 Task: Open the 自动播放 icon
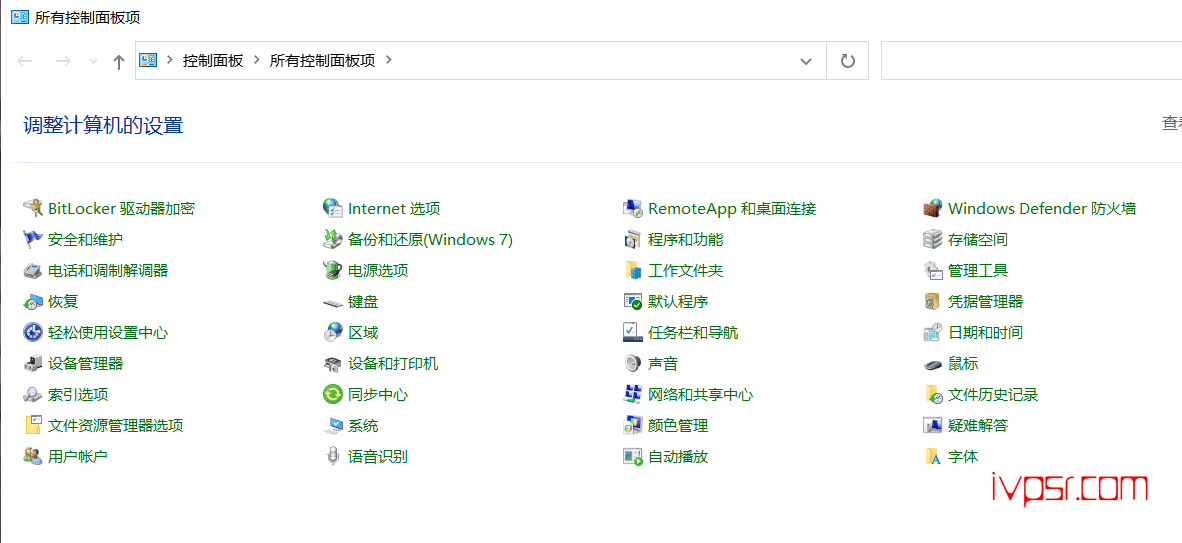(632, 456)
